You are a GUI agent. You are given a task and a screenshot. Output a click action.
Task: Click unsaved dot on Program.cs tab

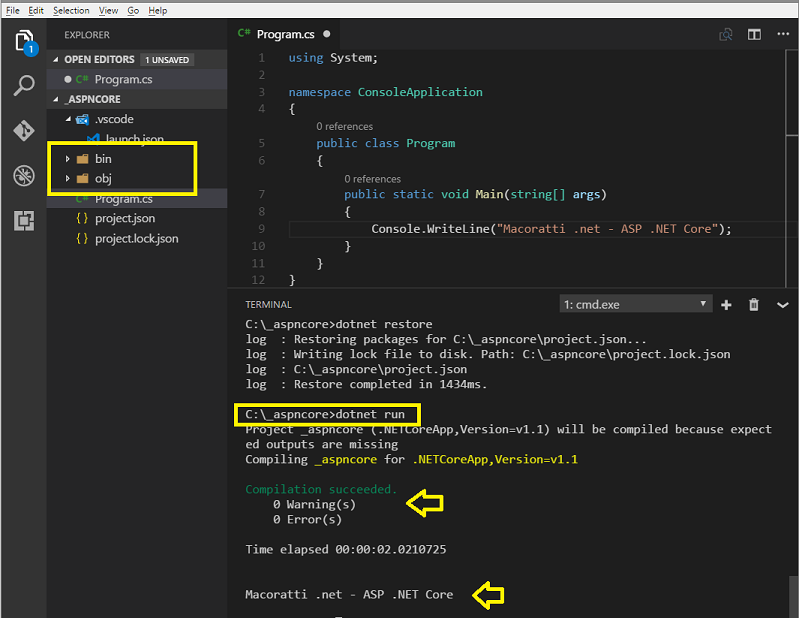(x=327, y=34)
